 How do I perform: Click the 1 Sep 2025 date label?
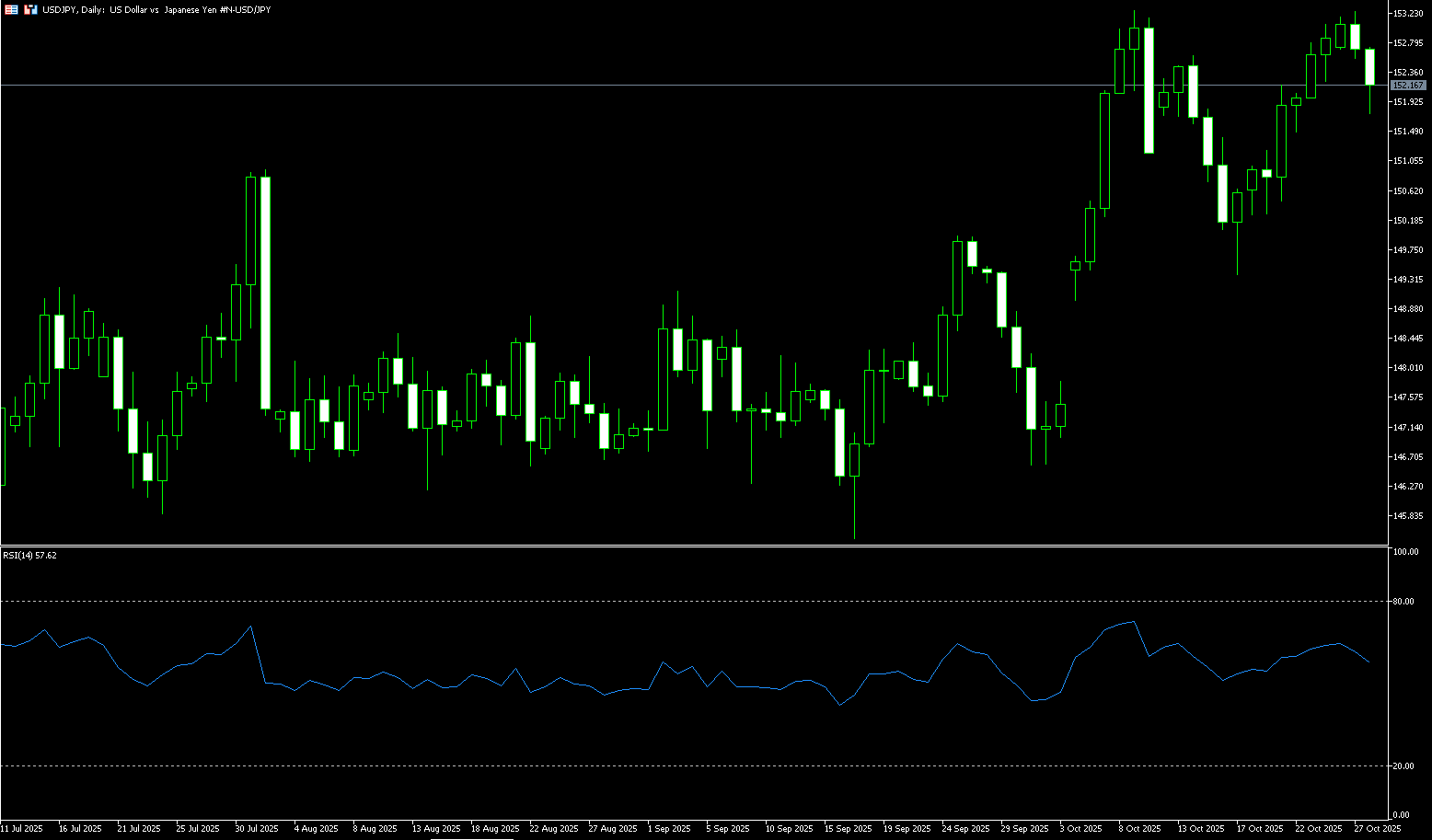[x=669, y=829]
